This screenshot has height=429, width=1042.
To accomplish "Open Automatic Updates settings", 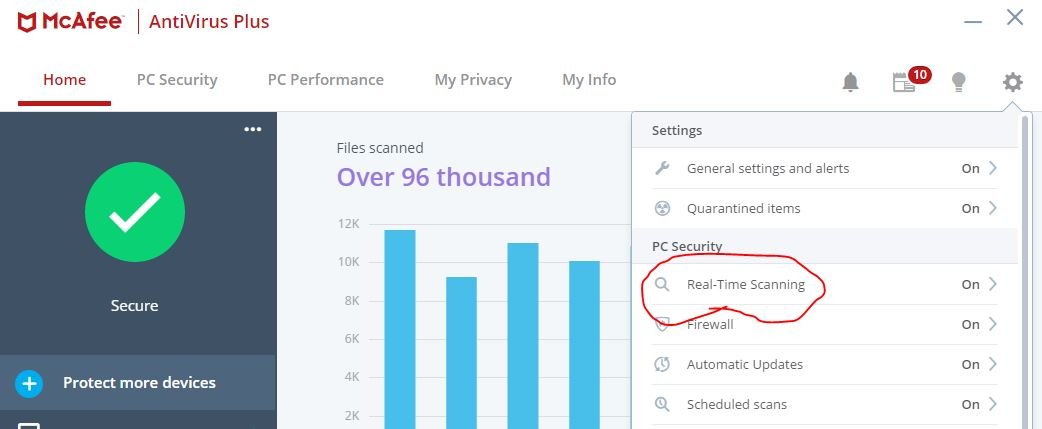I will point(825,364).
